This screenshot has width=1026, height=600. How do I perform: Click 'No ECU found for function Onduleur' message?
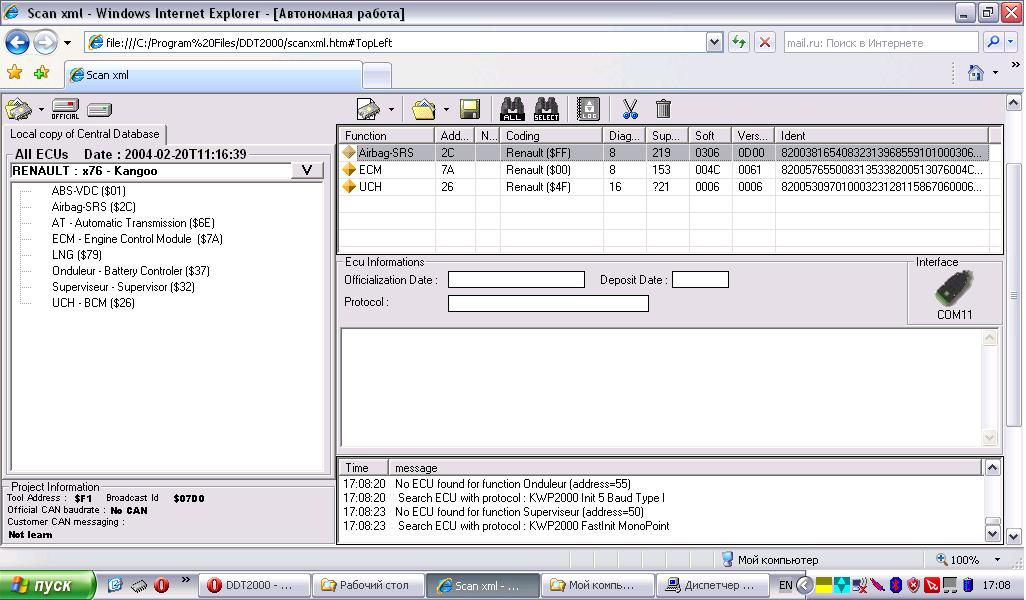coord(513,484)
